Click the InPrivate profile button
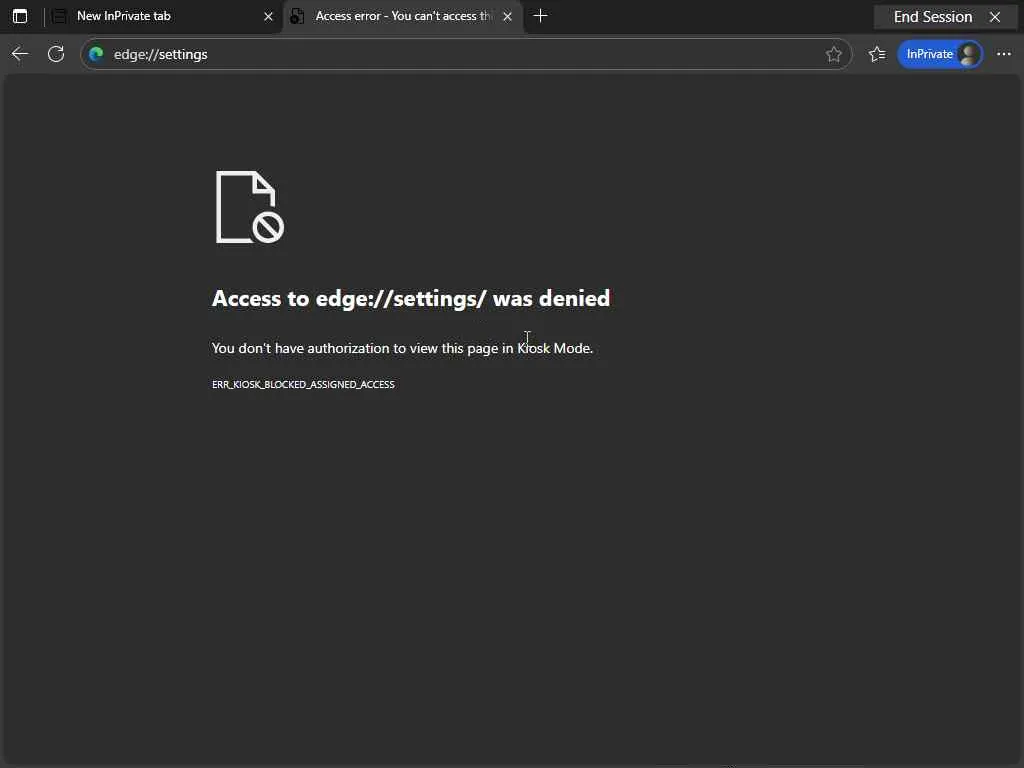The width and height of the screenshot is (1024, 768). pyautogui.click(x=940, y=54)
